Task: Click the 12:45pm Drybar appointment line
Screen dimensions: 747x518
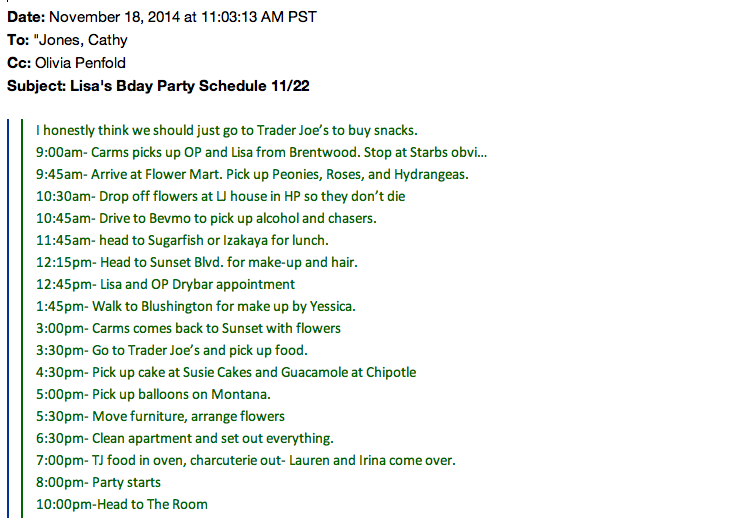Action: (x=165, y=284)
